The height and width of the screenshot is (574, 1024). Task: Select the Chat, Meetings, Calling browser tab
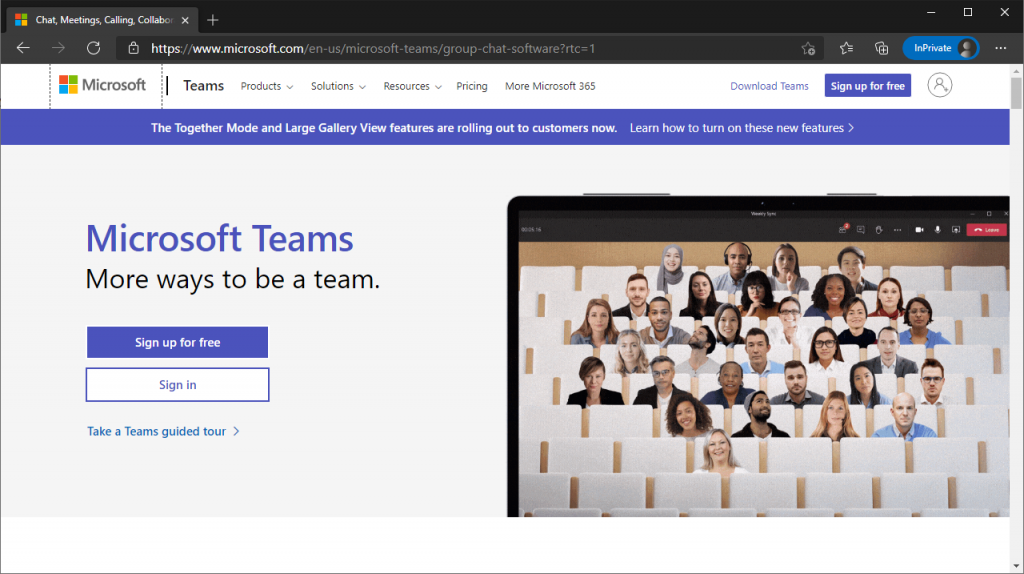click(101, 20)
